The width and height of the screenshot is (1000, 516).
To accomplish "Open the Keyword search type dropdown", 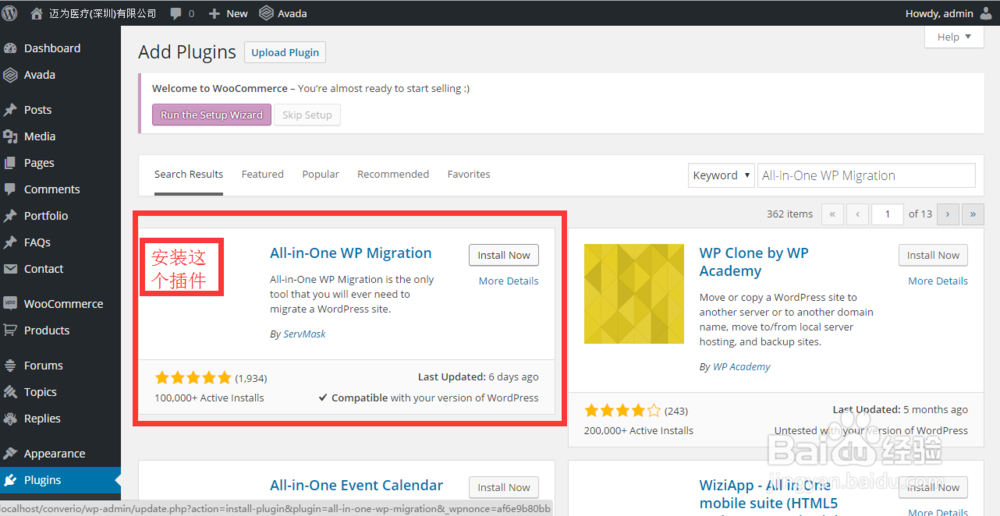I will (721, 176).
